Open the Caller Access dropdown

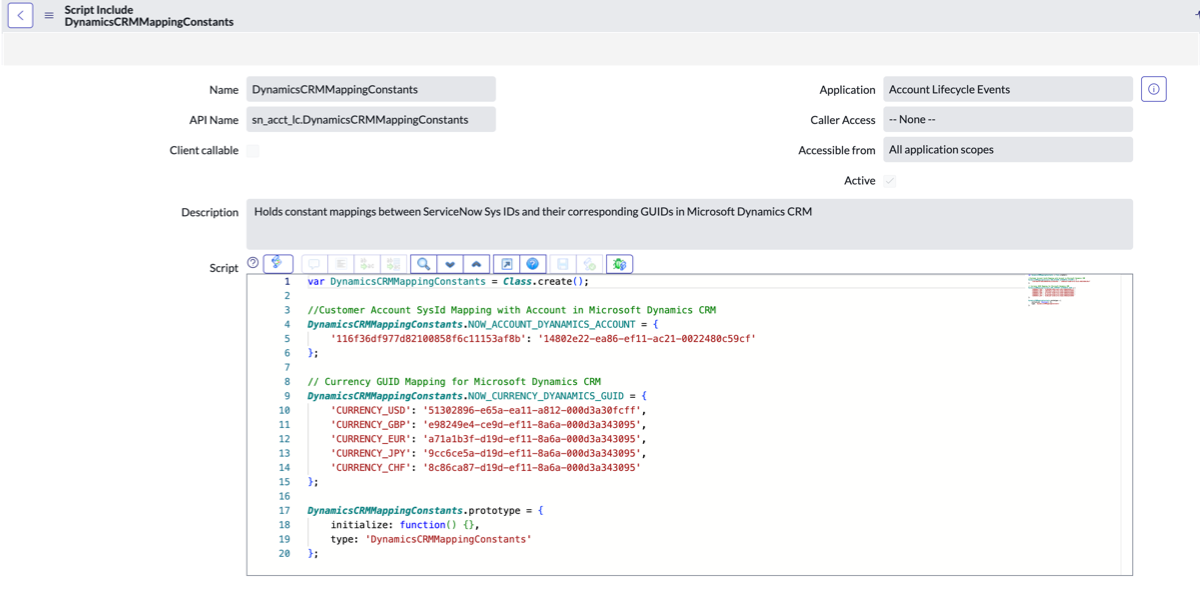1007,119
